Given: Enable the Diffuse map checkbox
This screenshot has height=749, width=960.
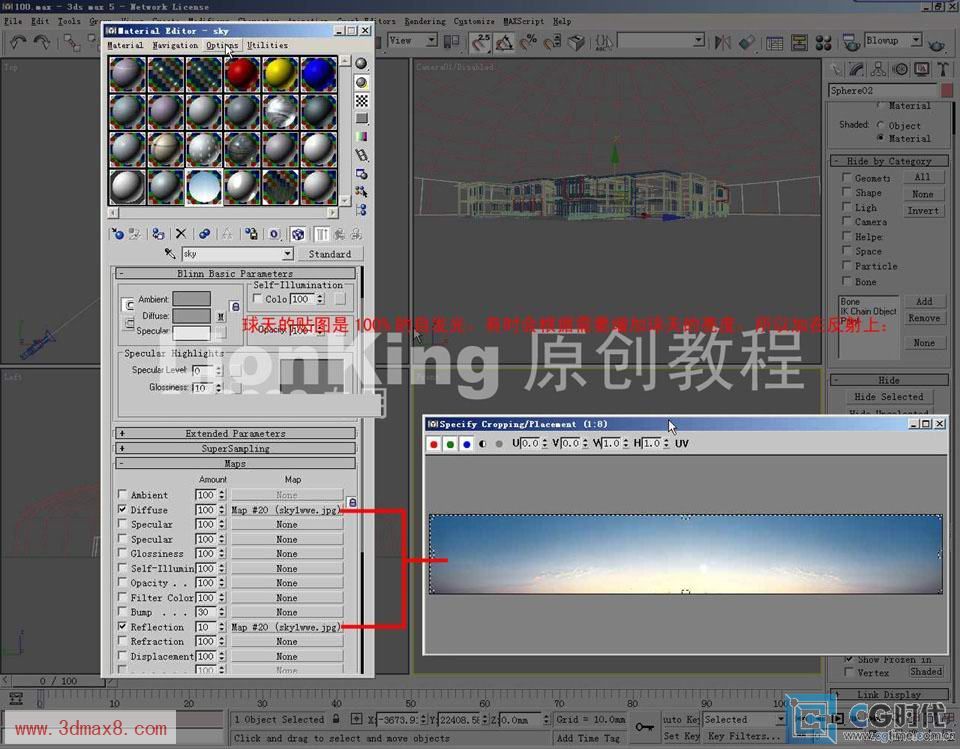Looking at the screenshot, I should (122, 509).
